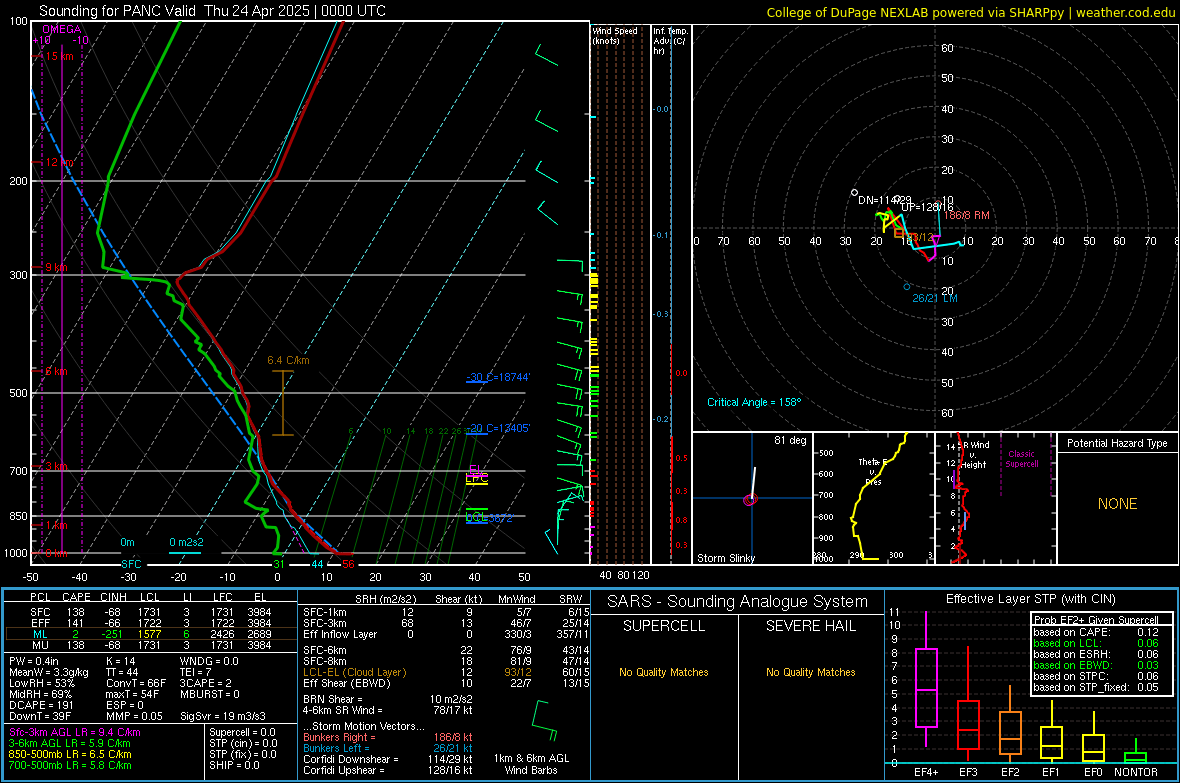Click the orange 'NONE' hazard type

(1117, 504)
